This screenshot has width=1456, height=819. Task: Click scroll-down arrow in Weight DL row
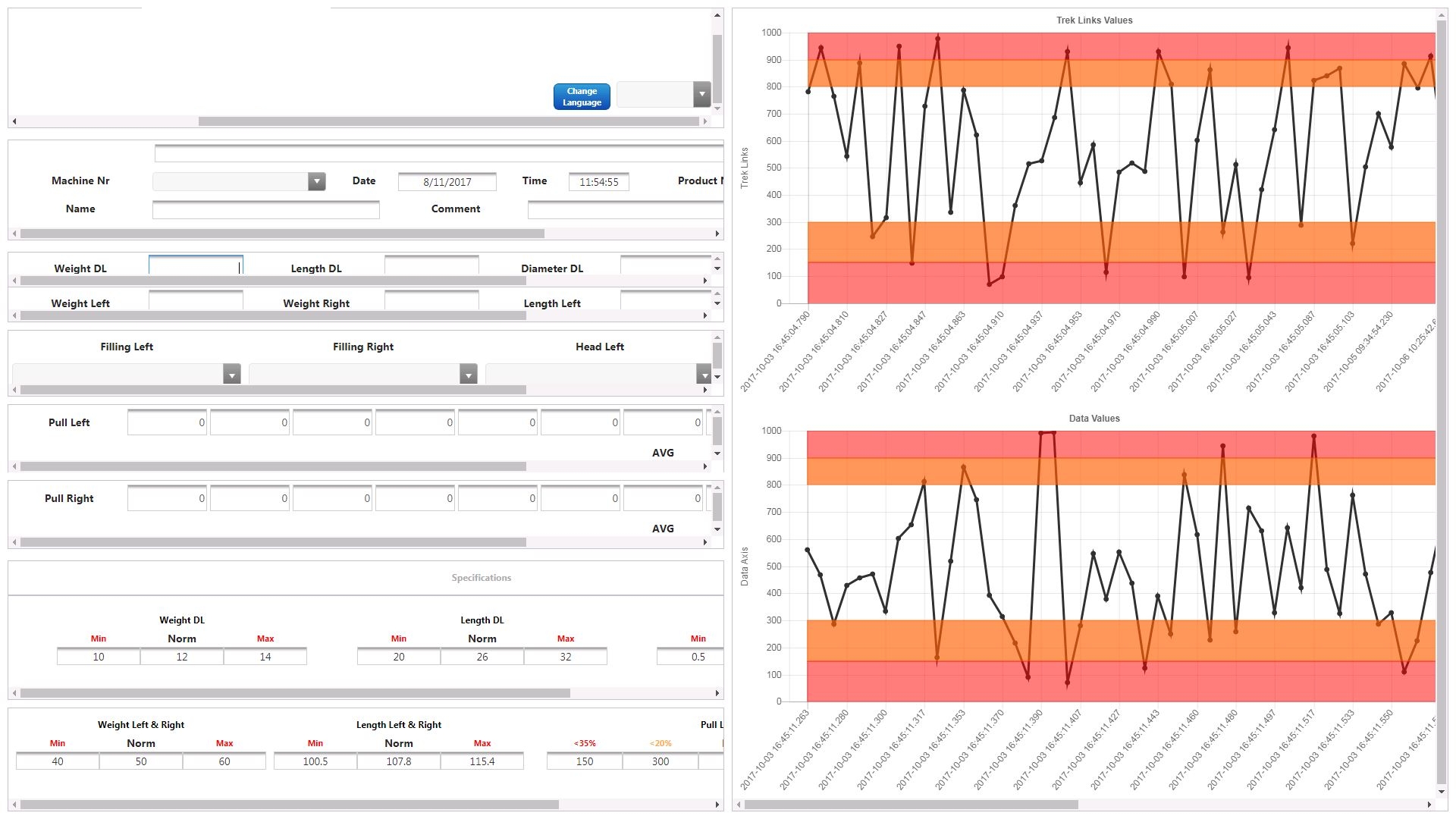tap(717, 269)
